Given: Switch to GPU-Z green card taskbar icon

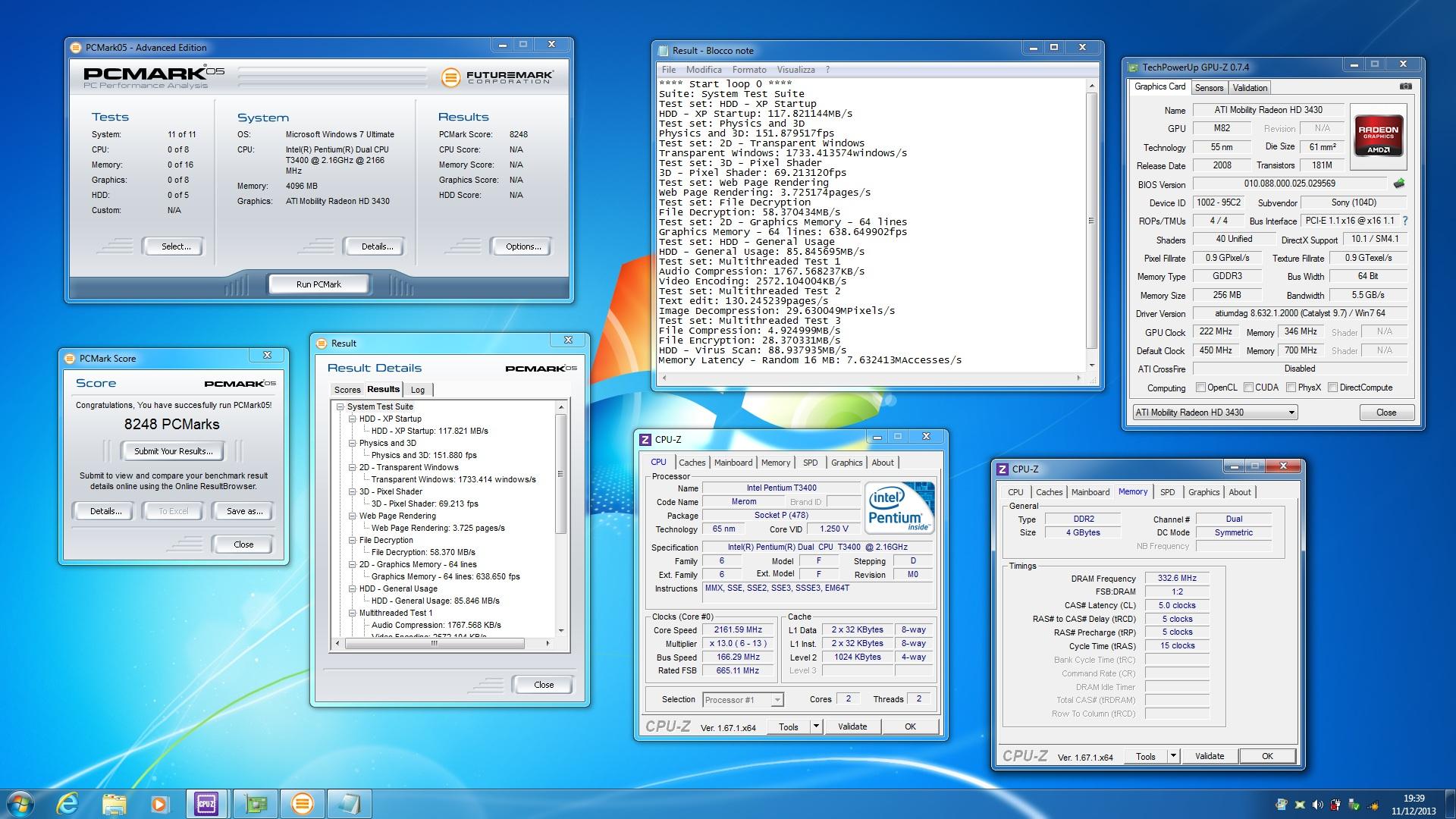Looking at the screenshot, I should 255,803.
